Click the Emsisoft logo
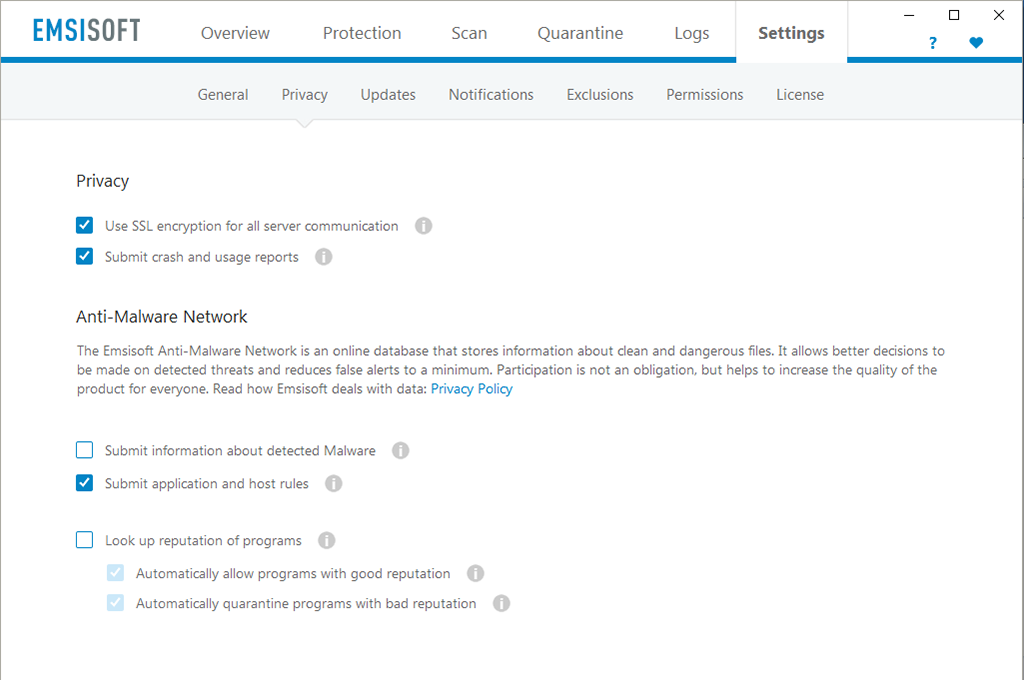 [x=86, y=31]
